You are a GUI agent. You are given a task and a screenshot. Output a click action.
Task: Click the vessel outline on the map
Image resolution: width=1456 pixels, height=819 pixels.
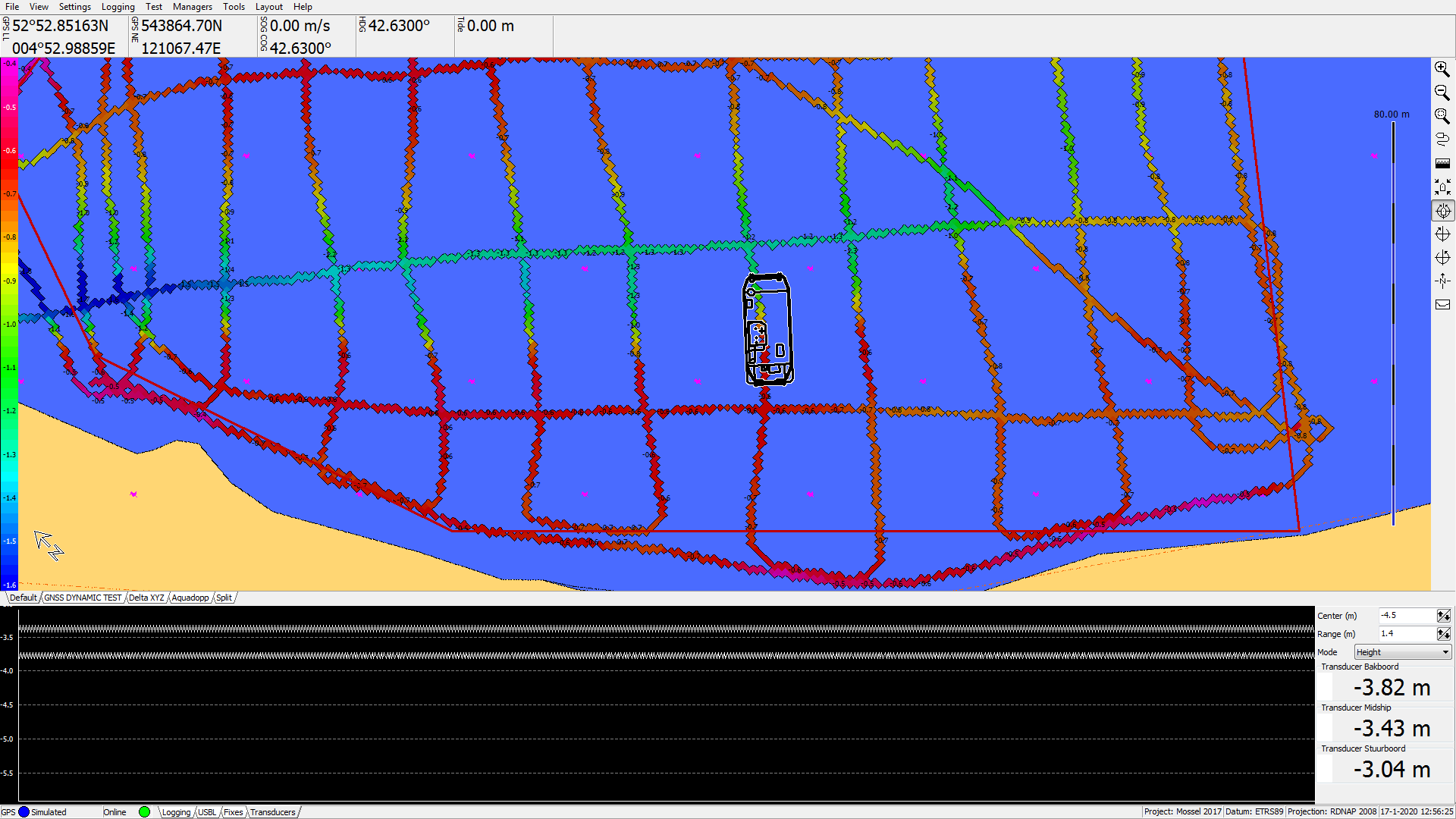point(767,329)
